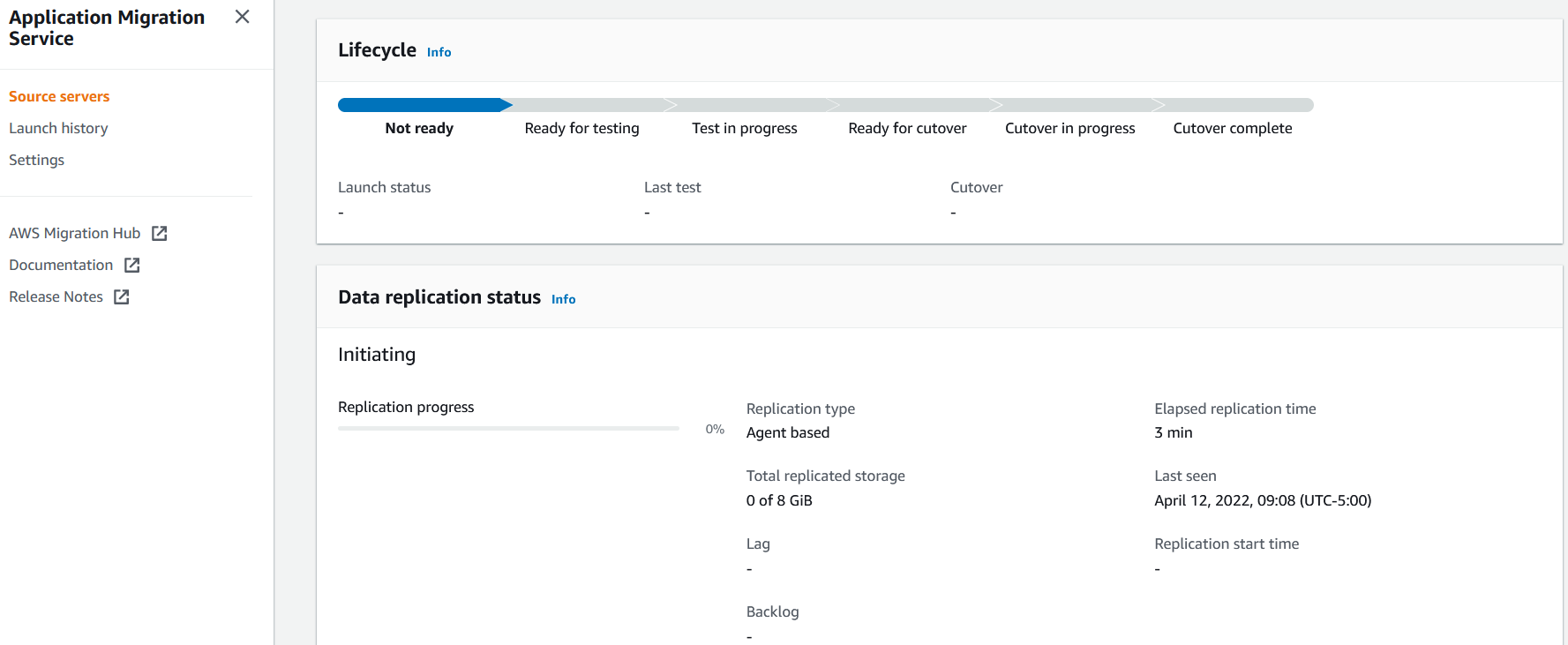Click the Replication type label
The width and height of the screenshot is (1568, 645).
coord(800,409)
